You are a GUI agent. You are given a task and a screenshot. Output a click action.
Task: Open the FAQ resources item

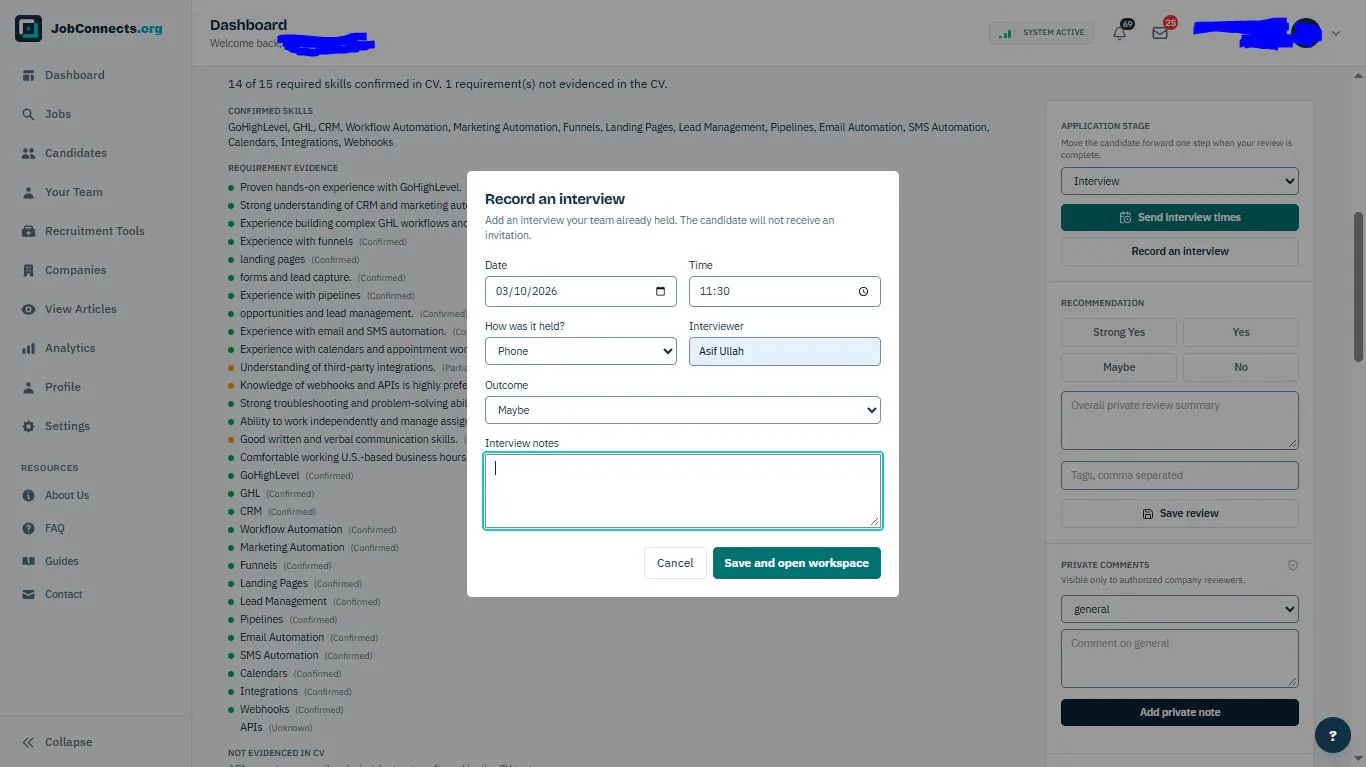[x=55, y=528]
